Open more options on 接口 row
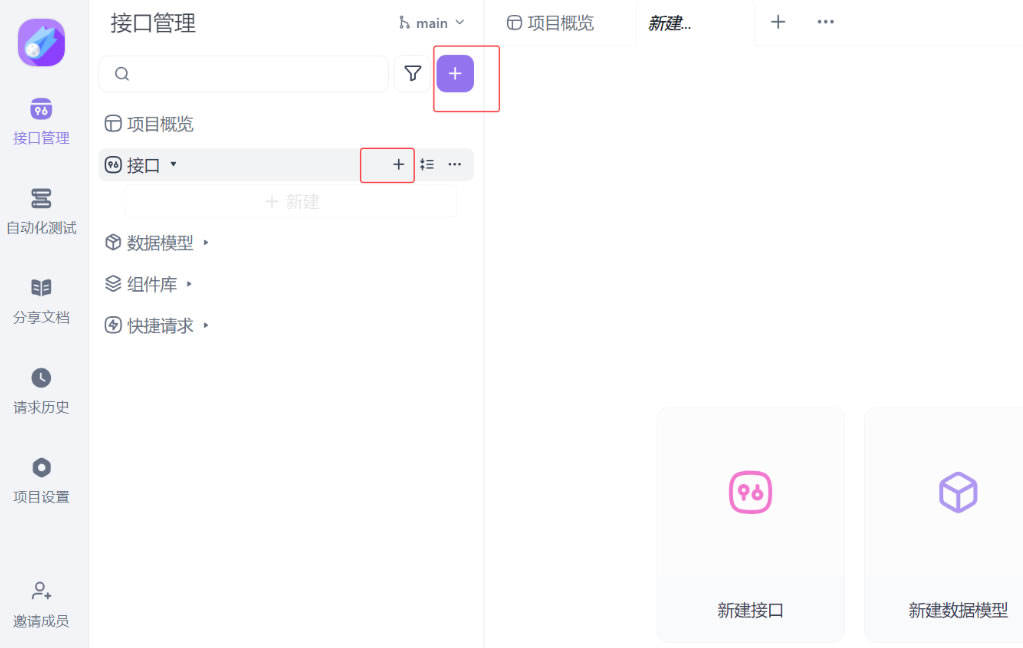This screenshot has height=648, width=1023. 455,165
